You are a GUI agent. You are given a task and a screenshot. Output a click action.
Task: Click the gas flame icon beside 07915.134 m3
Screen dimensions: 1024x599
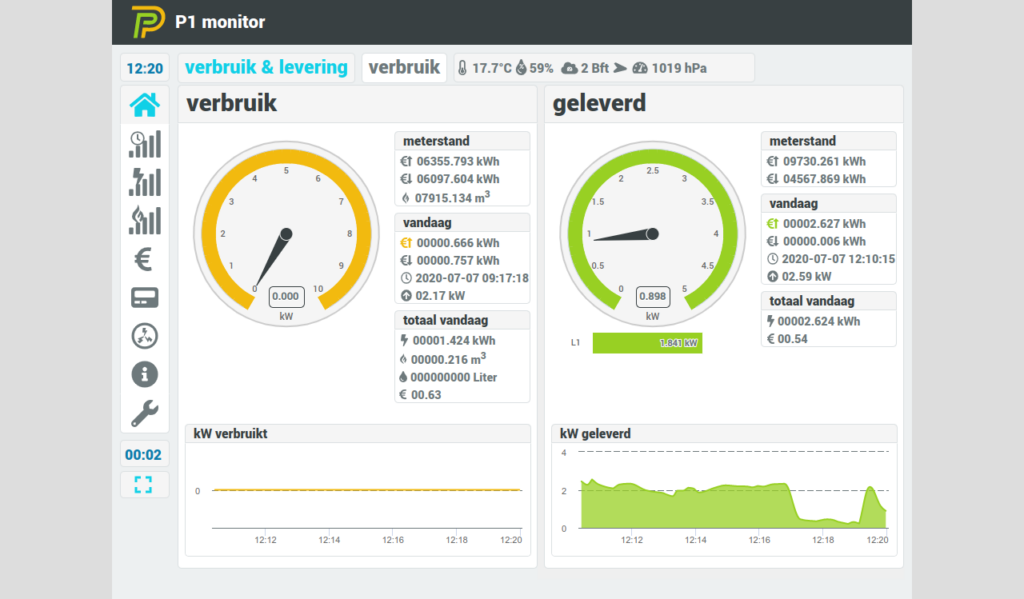pos(406,198)
